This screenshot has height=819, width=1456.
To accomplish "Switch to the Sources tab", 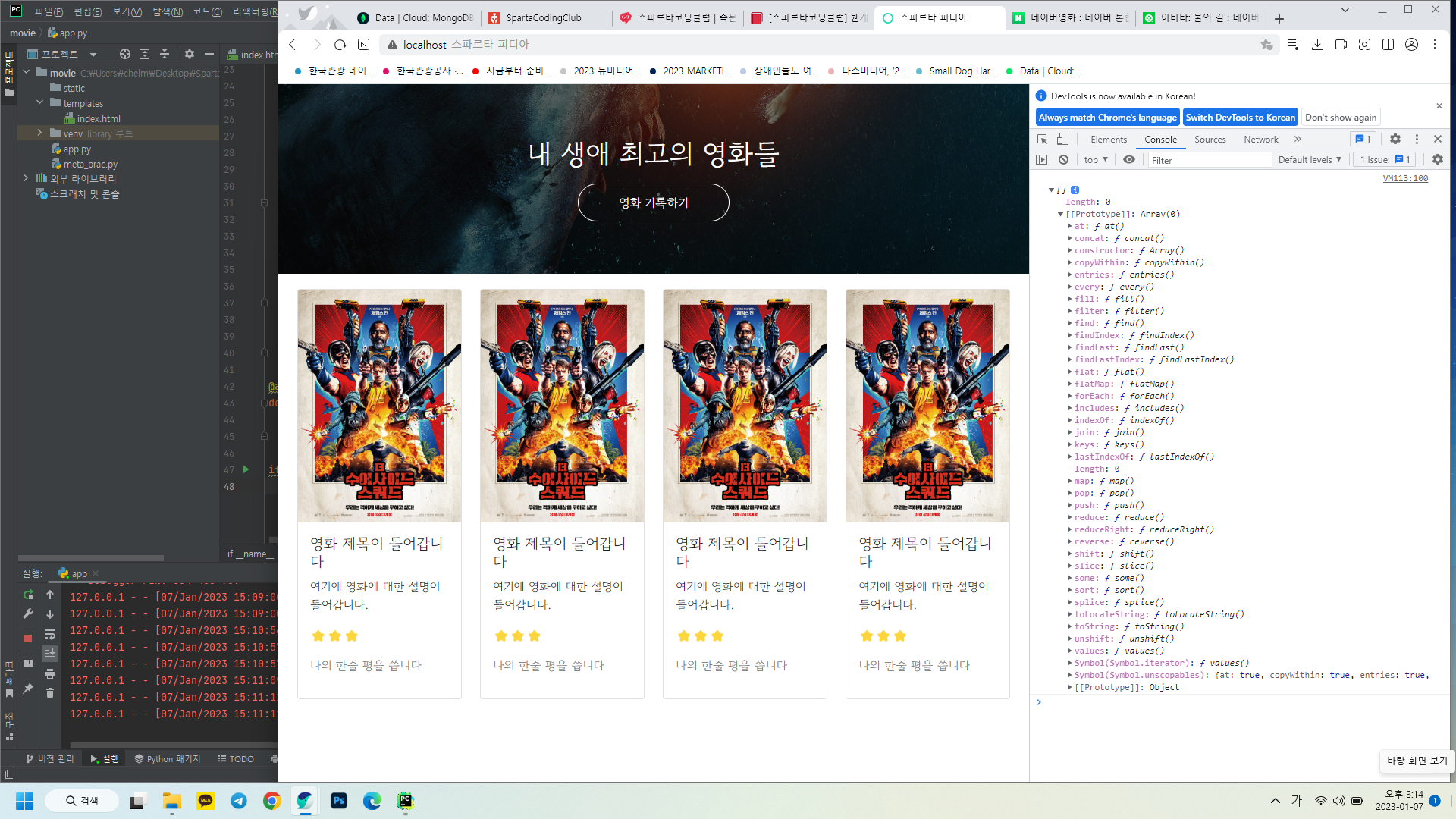I will [1210, 139].
